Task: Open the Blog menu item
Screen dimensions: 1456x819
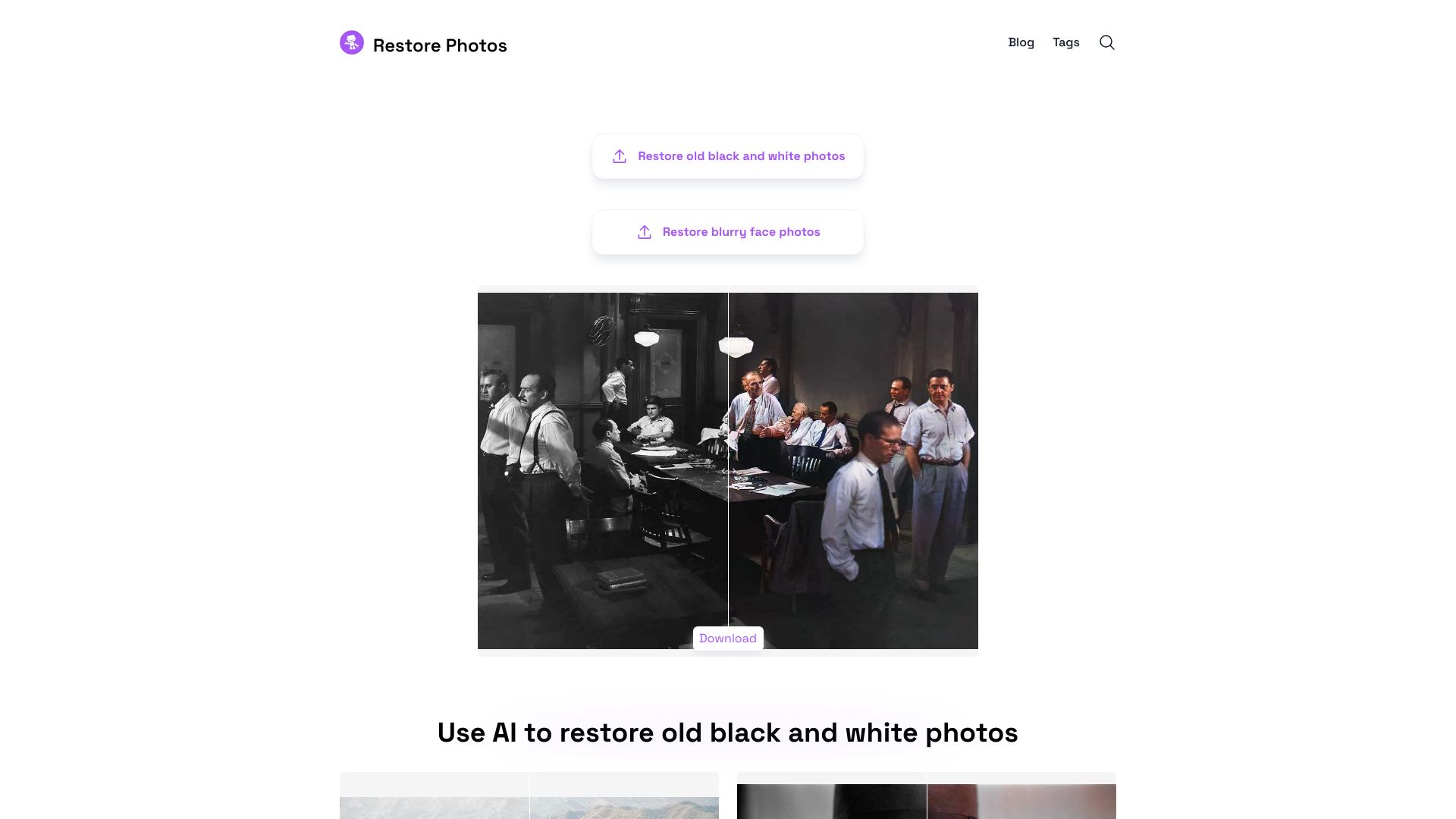Action: coord(1020,42)
